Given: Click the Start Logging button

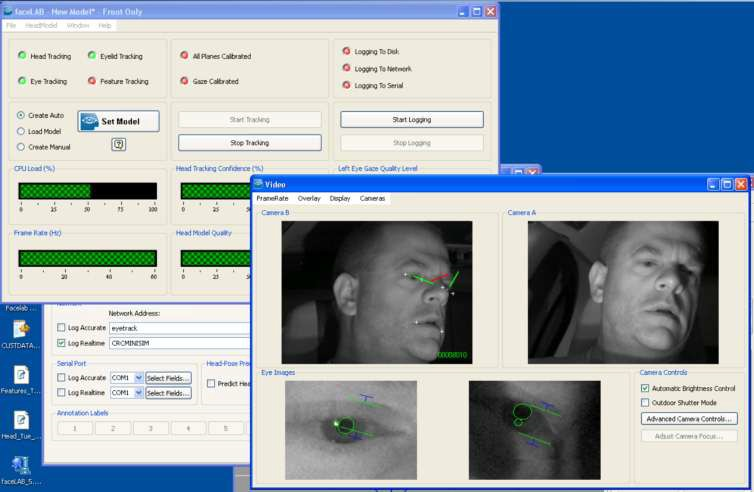Looking at the screenshot, I should pyautogui.click(x=412, y=120).
